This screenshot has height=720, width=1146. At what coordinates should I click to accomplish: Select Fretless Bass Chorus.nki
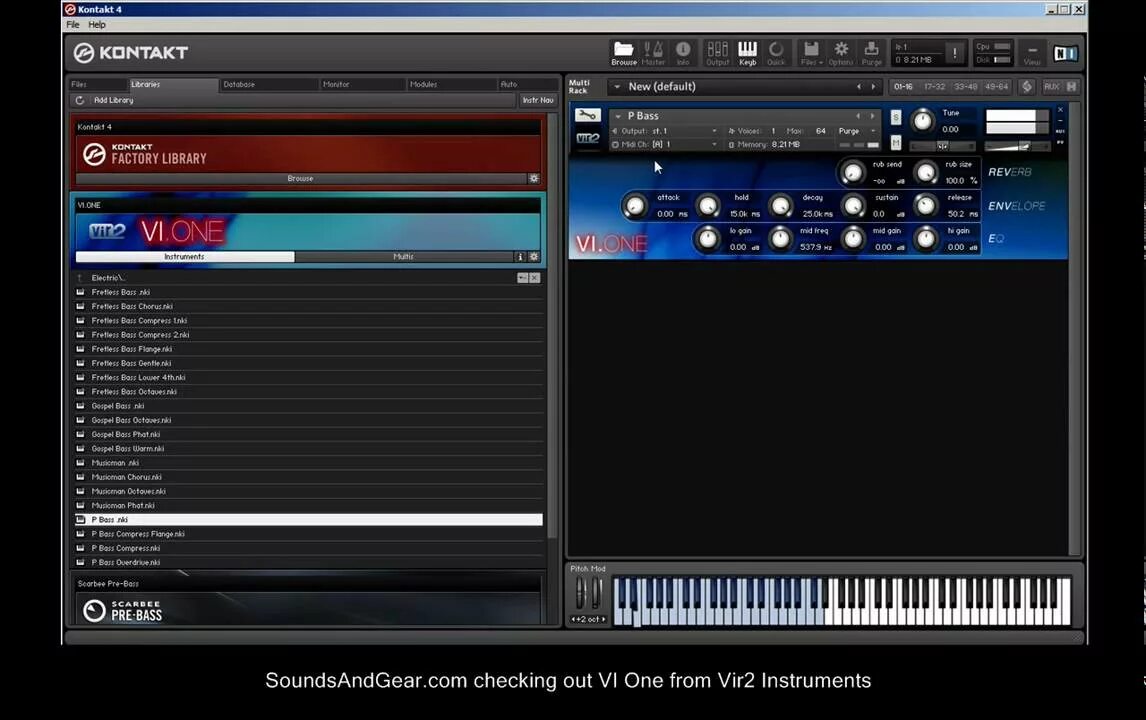[x=308, y=306]
